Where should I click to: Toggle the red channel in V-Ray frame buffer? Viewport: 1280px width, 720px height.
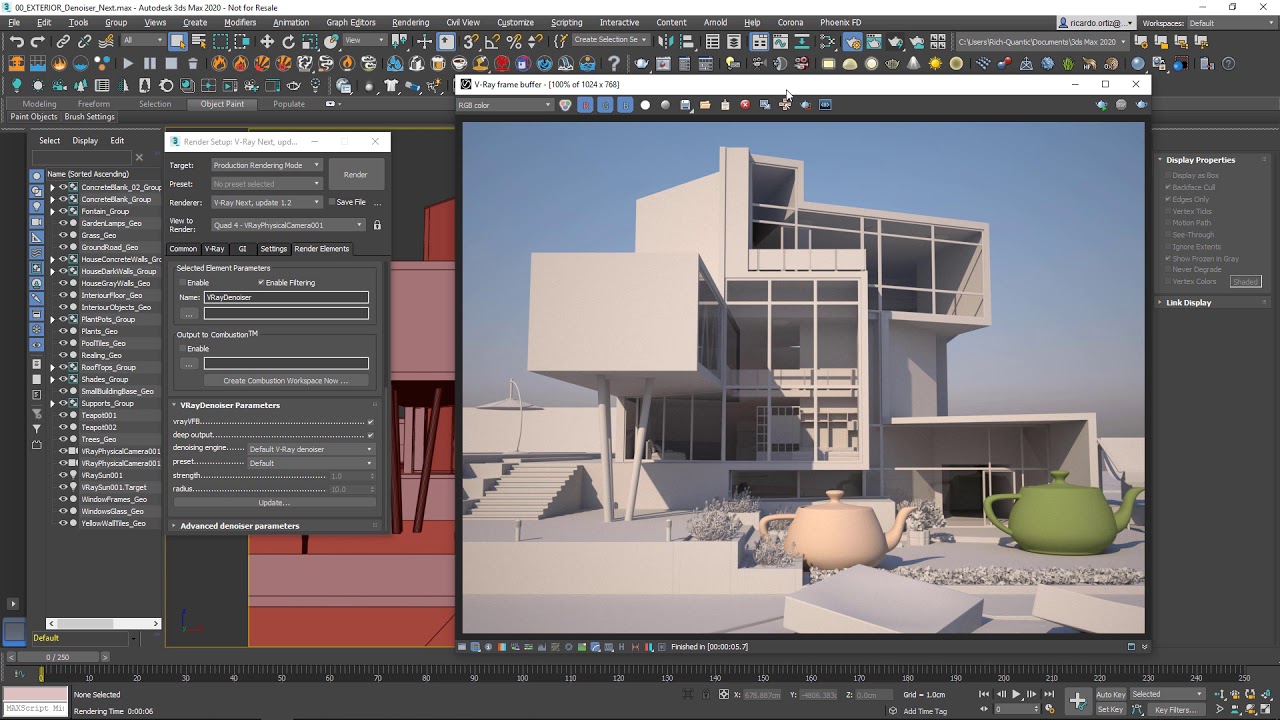point(585,105)
